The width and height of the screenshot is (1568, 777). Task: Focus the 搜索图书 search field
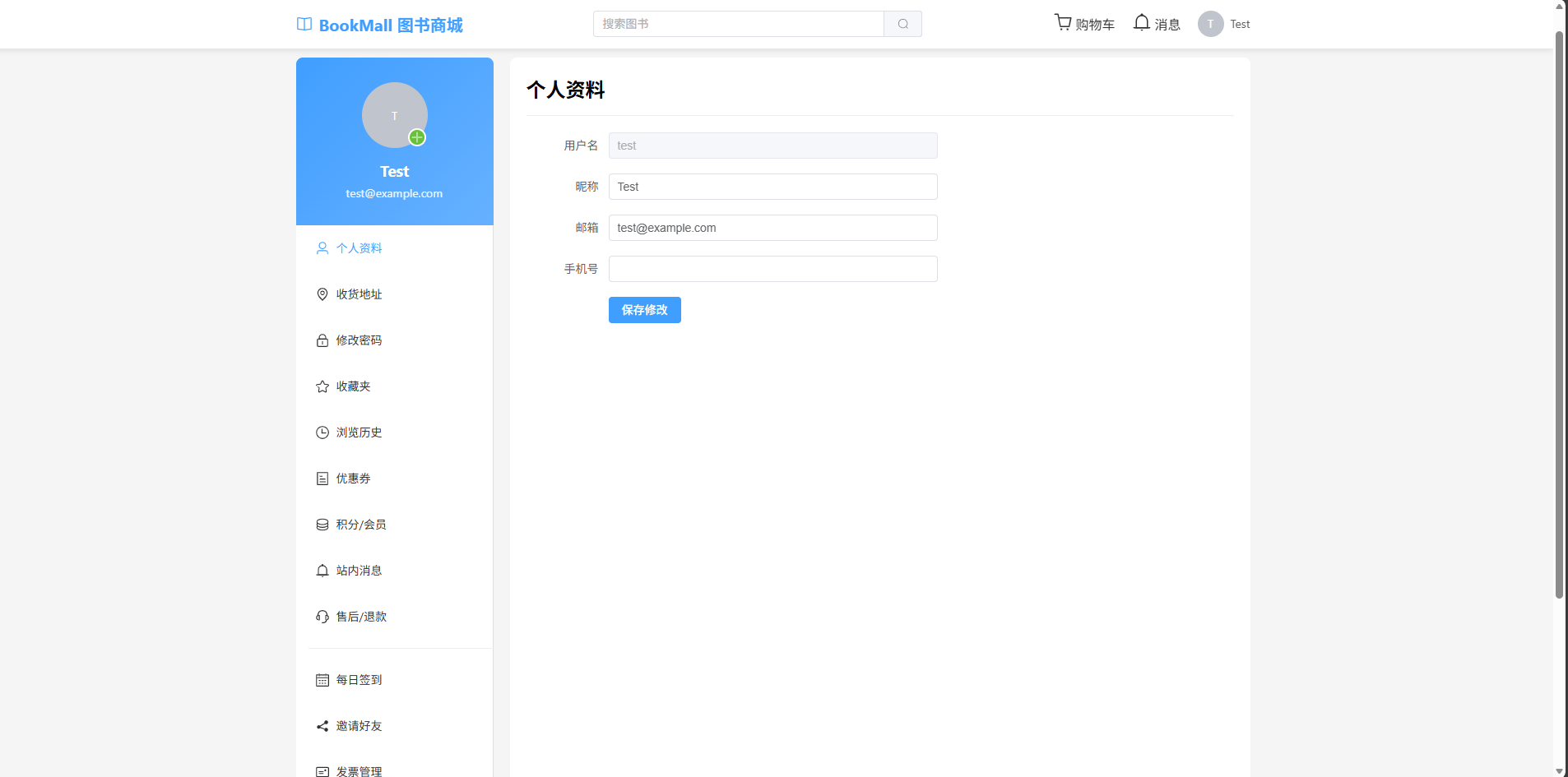pyautogui.click(x=739, y=24)
